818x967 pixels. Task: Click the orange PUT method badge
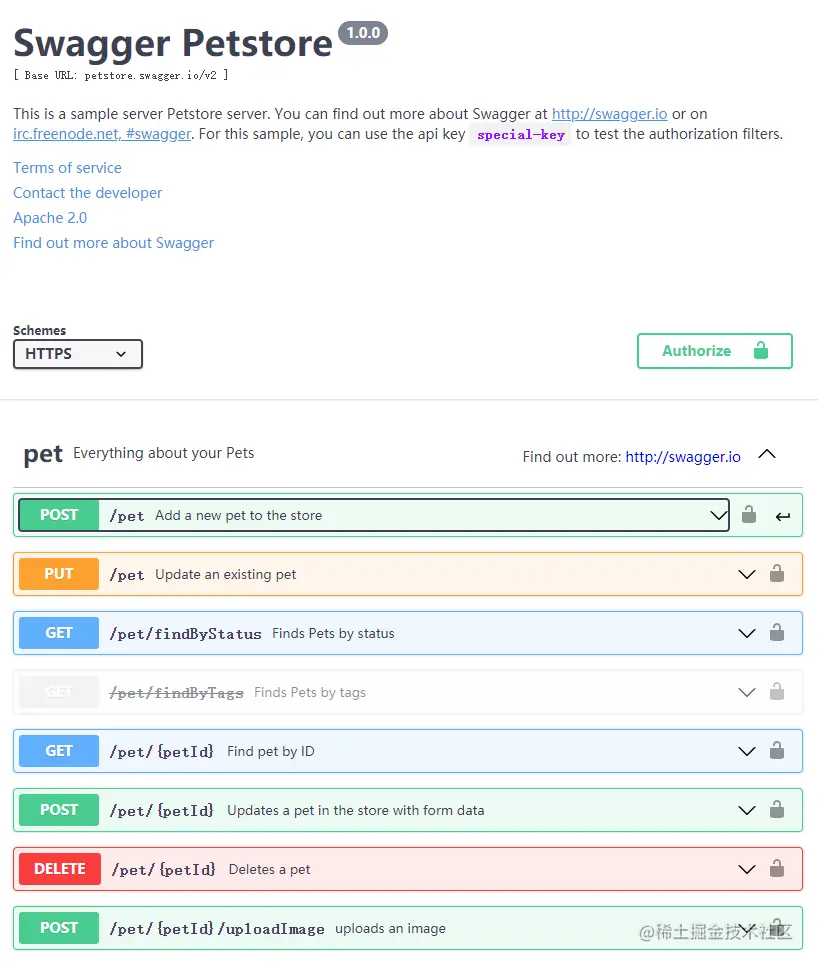[59, 574]
